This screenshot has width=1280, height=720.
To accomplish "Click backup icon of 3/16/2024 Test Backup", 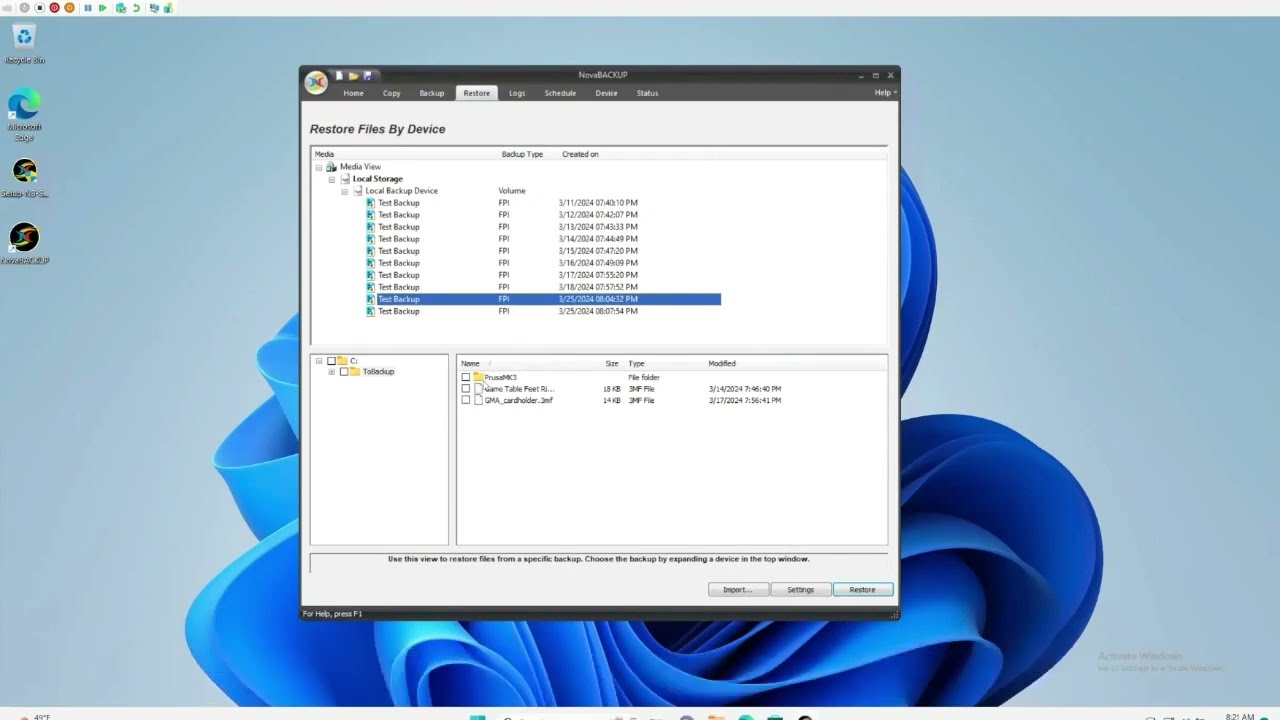I will [x=370, y=263].
